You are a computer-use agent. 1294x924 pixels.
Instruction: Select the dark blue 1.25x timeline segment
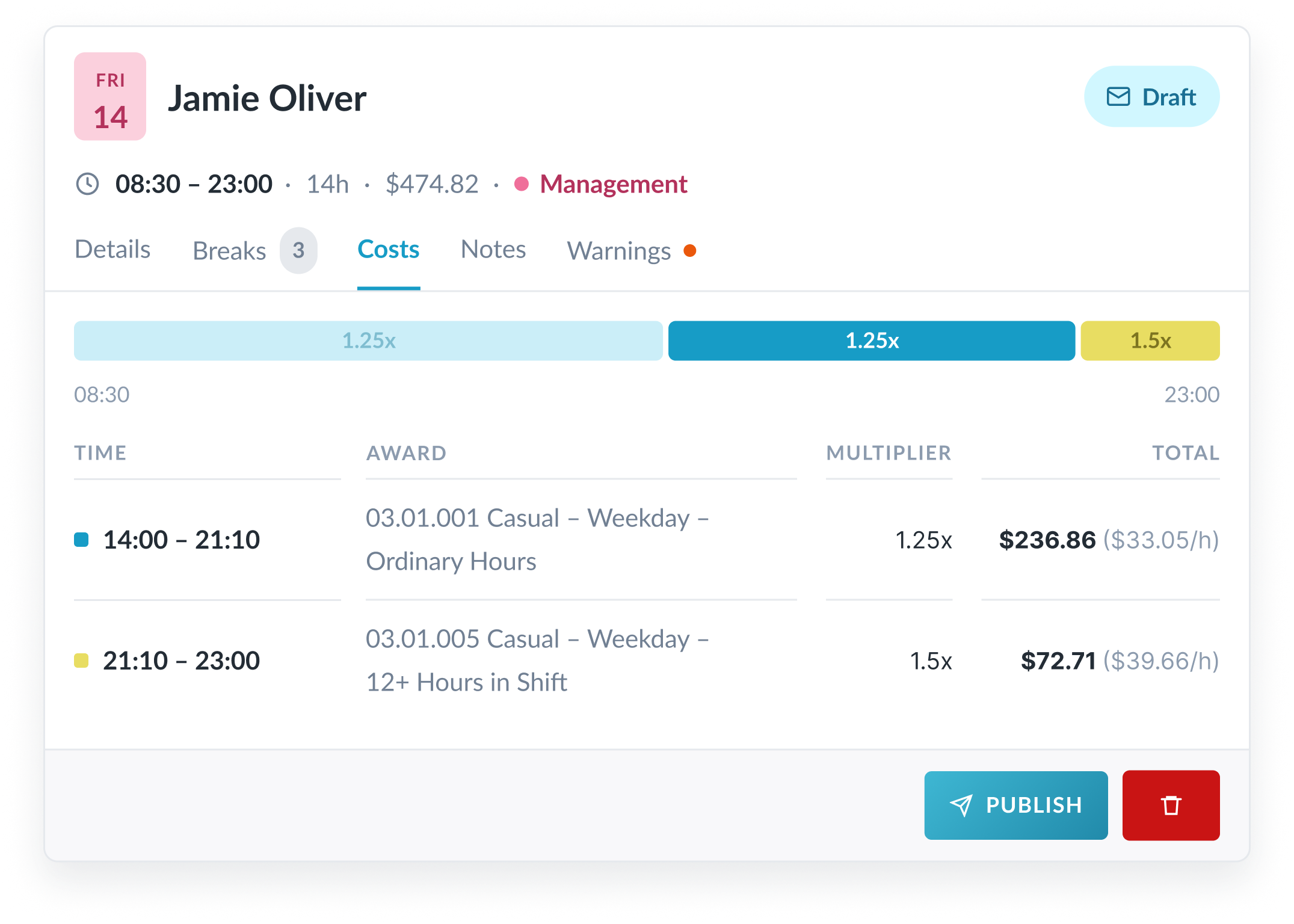pyautogui.click(x=871, y=340)
